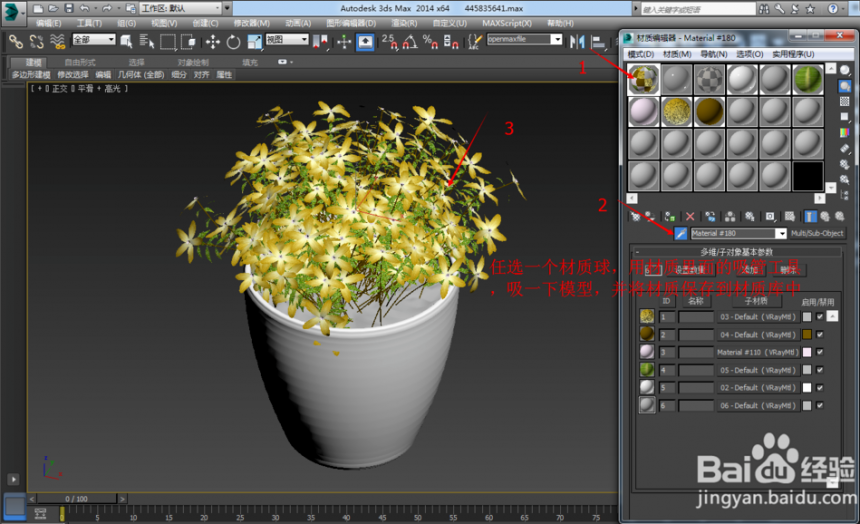Activate the Select and Rotate tool
This screenshot has width=860, height=524.
pos(233,42)
